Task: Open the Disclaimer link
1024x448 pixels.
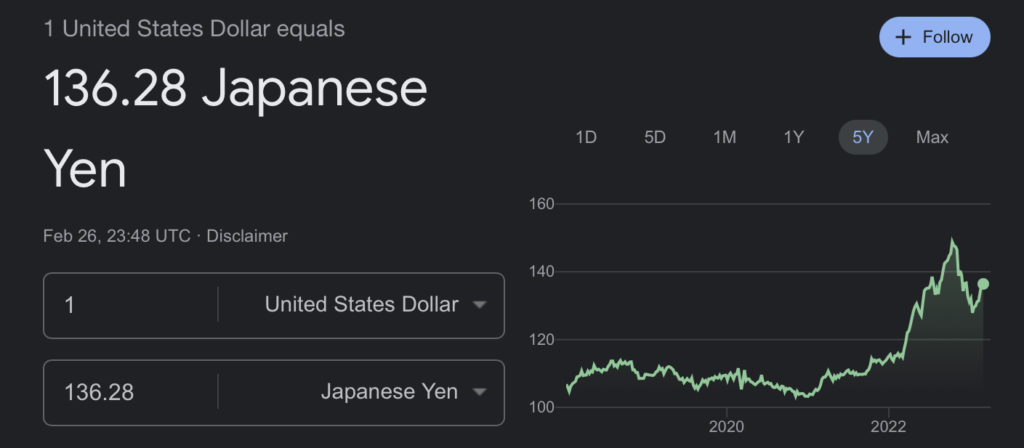Action: coord(247,236)
